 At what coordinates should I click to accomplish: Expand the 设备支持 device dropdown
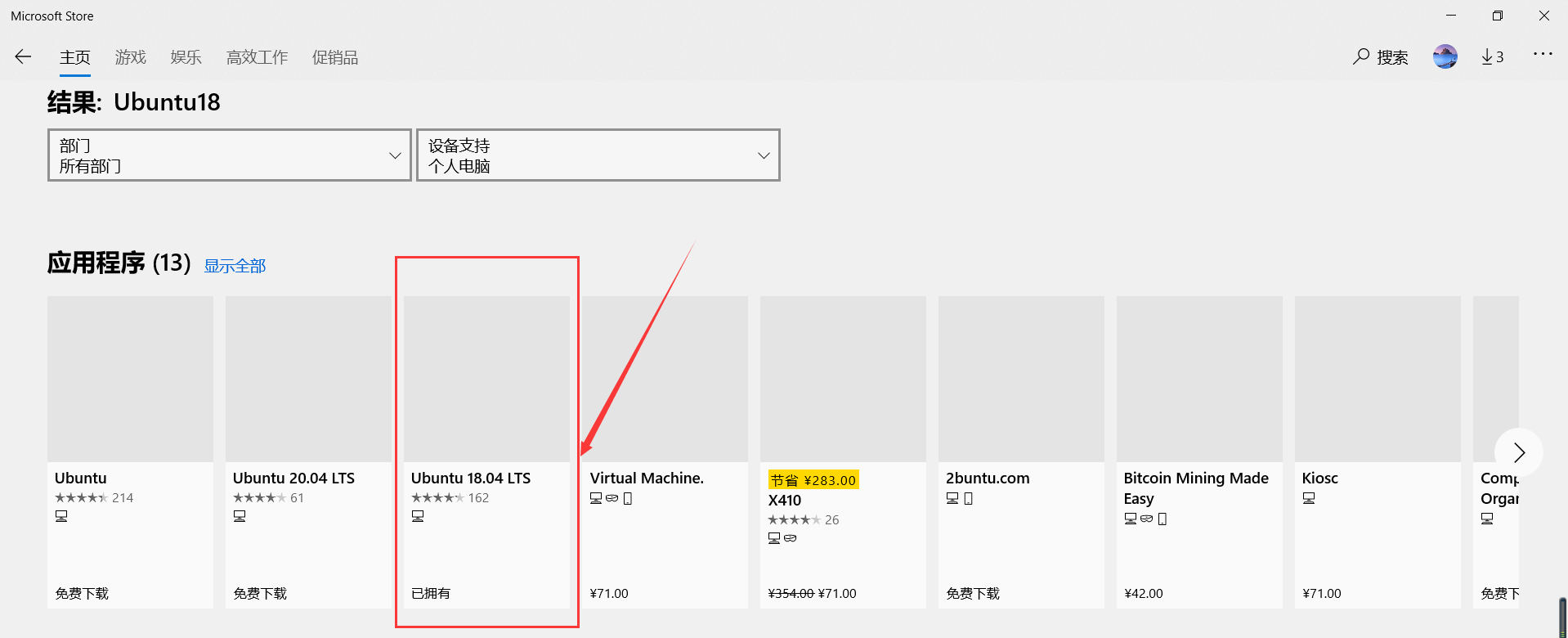pos(598,155)
